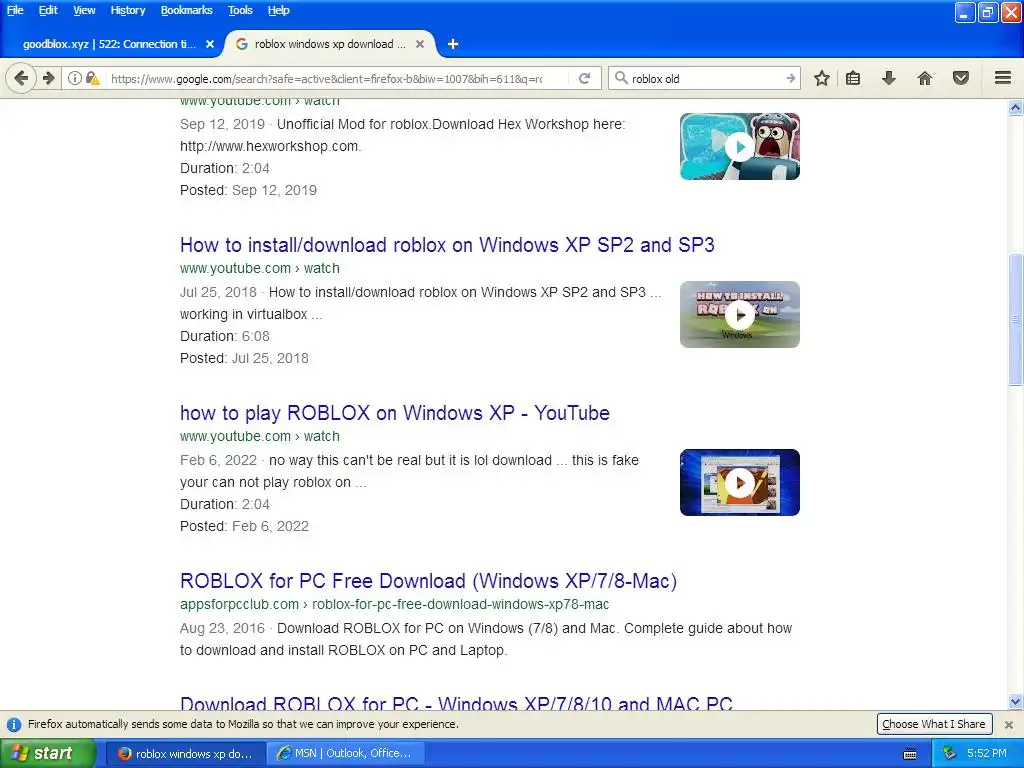Viewport: 1024px width, 768px height.
Task: Open 'Download ROBLOX for PC - Windows XP/7/8/10' link
Action: tap(456, 703)
